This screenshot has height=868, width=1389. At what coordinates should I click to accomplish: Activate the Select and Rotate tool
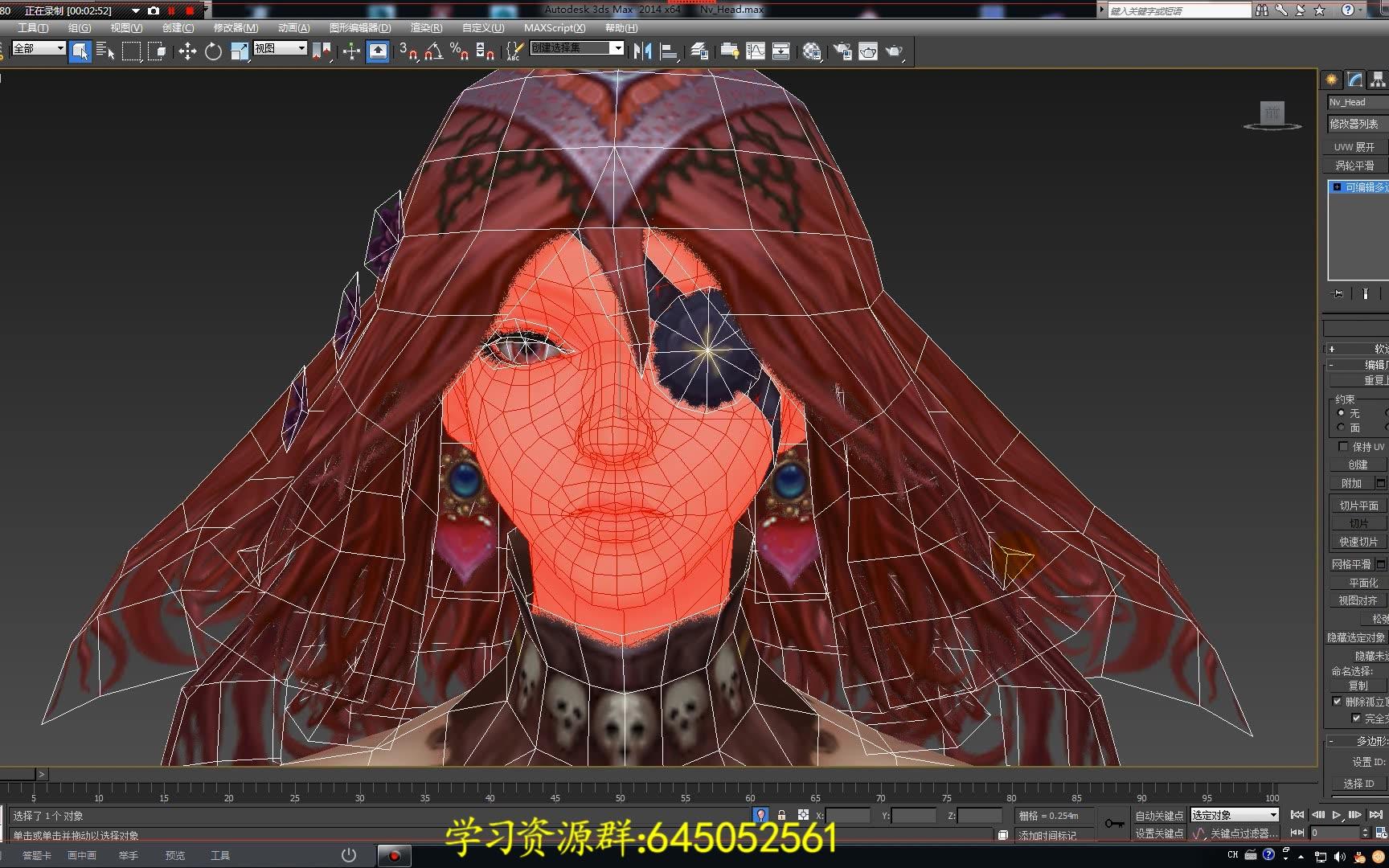(212, 51)
